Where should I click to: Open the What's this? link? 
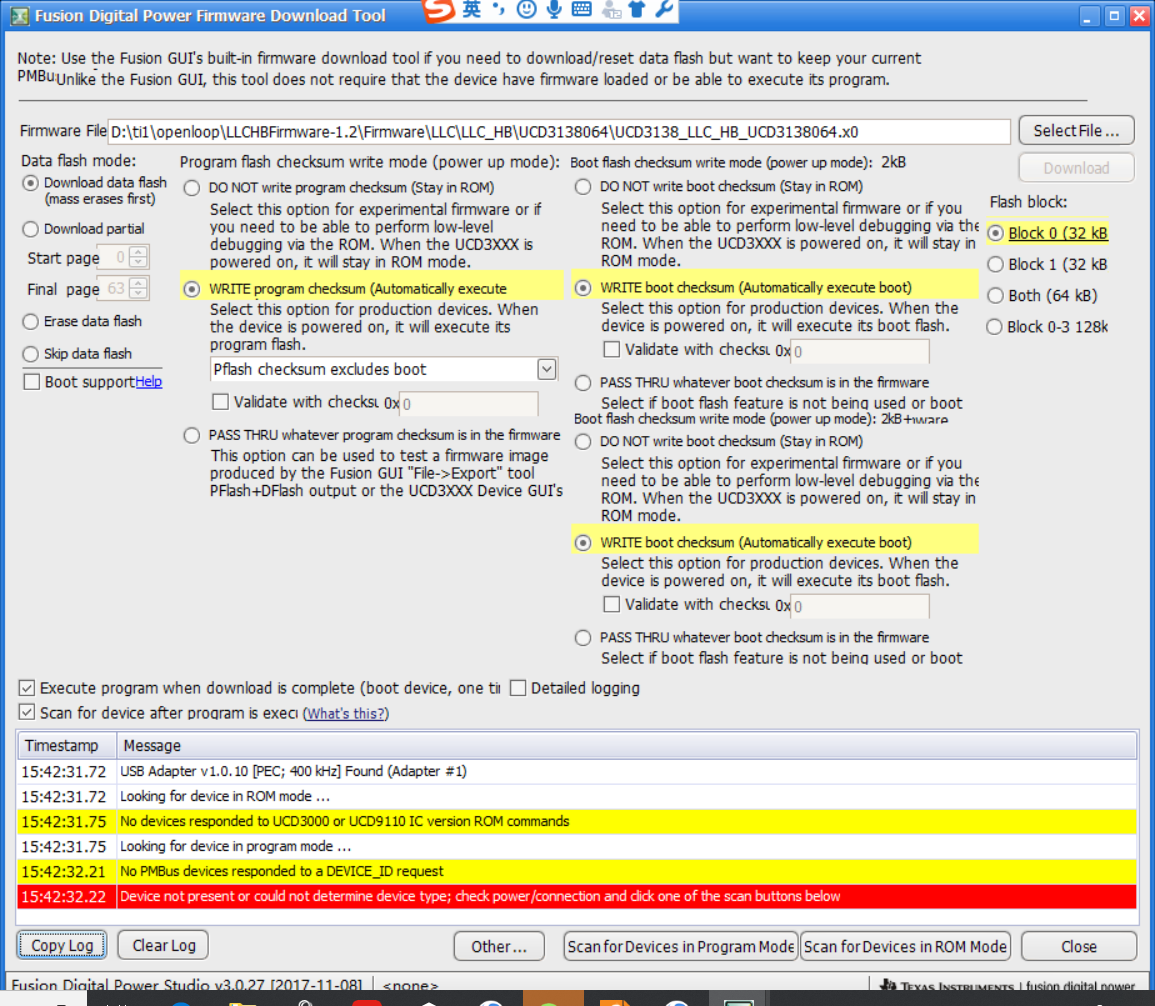click(x=345, y=714)
